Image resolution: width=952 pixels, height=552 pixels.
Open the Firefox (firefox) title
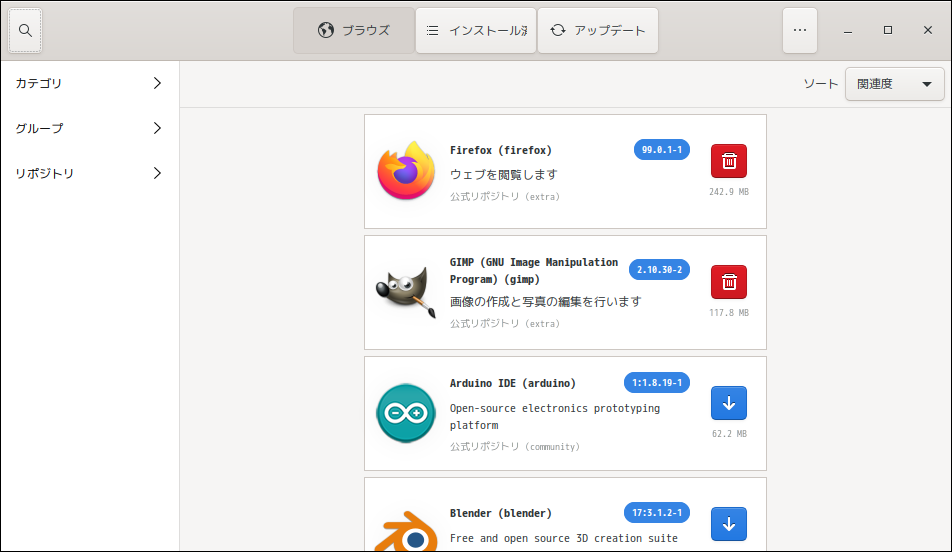tap(501, 150)
